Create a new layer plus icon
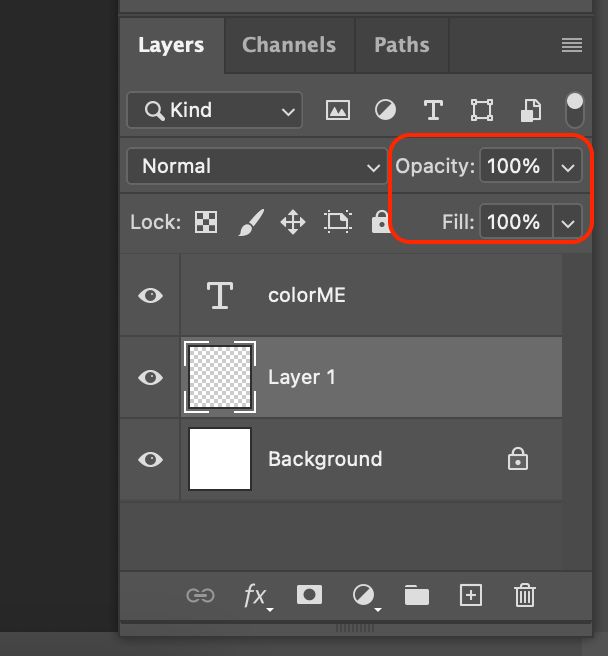This screenshot has height=656, width=608. (x=471, y=595)
